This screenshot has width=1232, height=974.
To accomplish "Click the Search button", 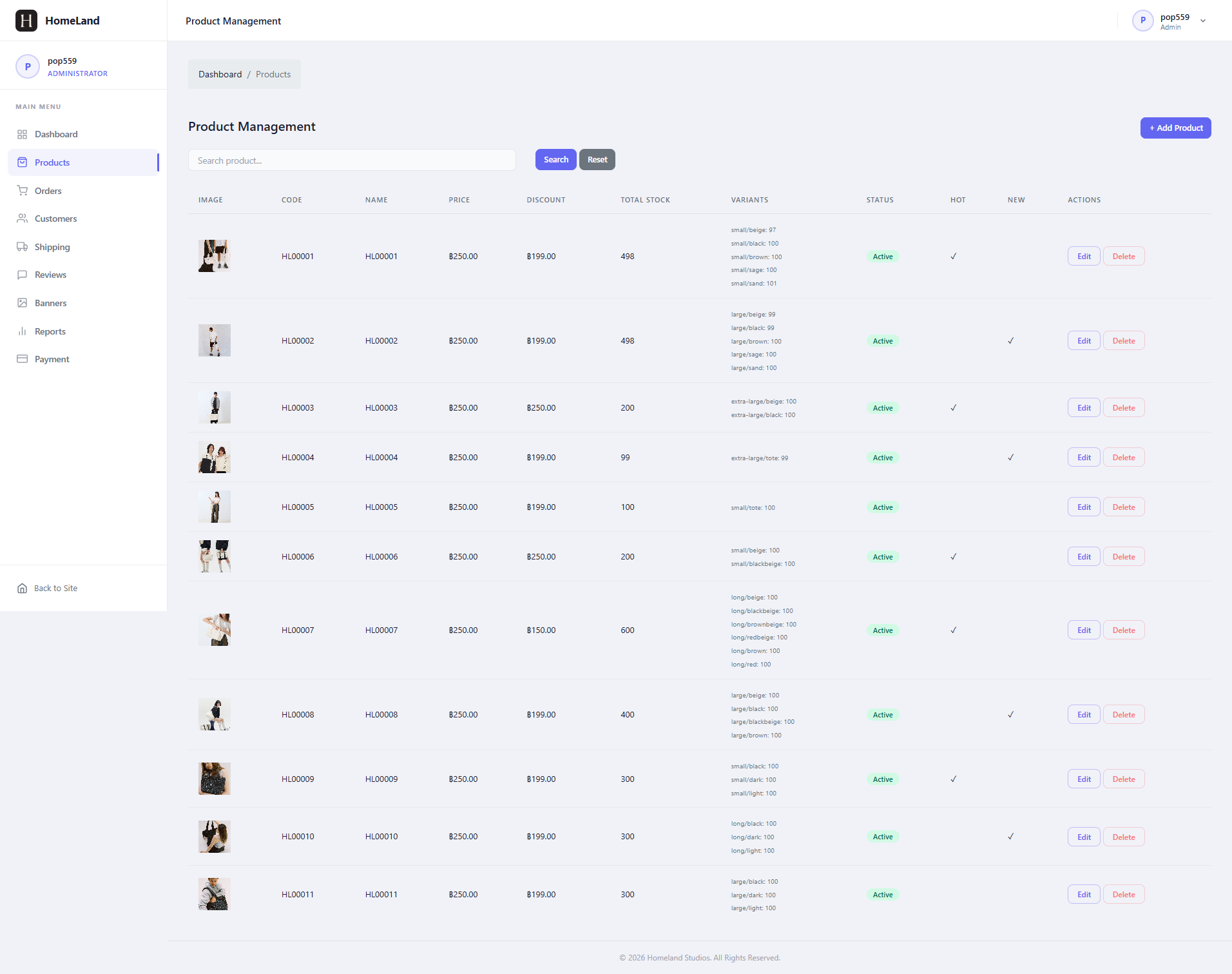I will pos(555,159).
